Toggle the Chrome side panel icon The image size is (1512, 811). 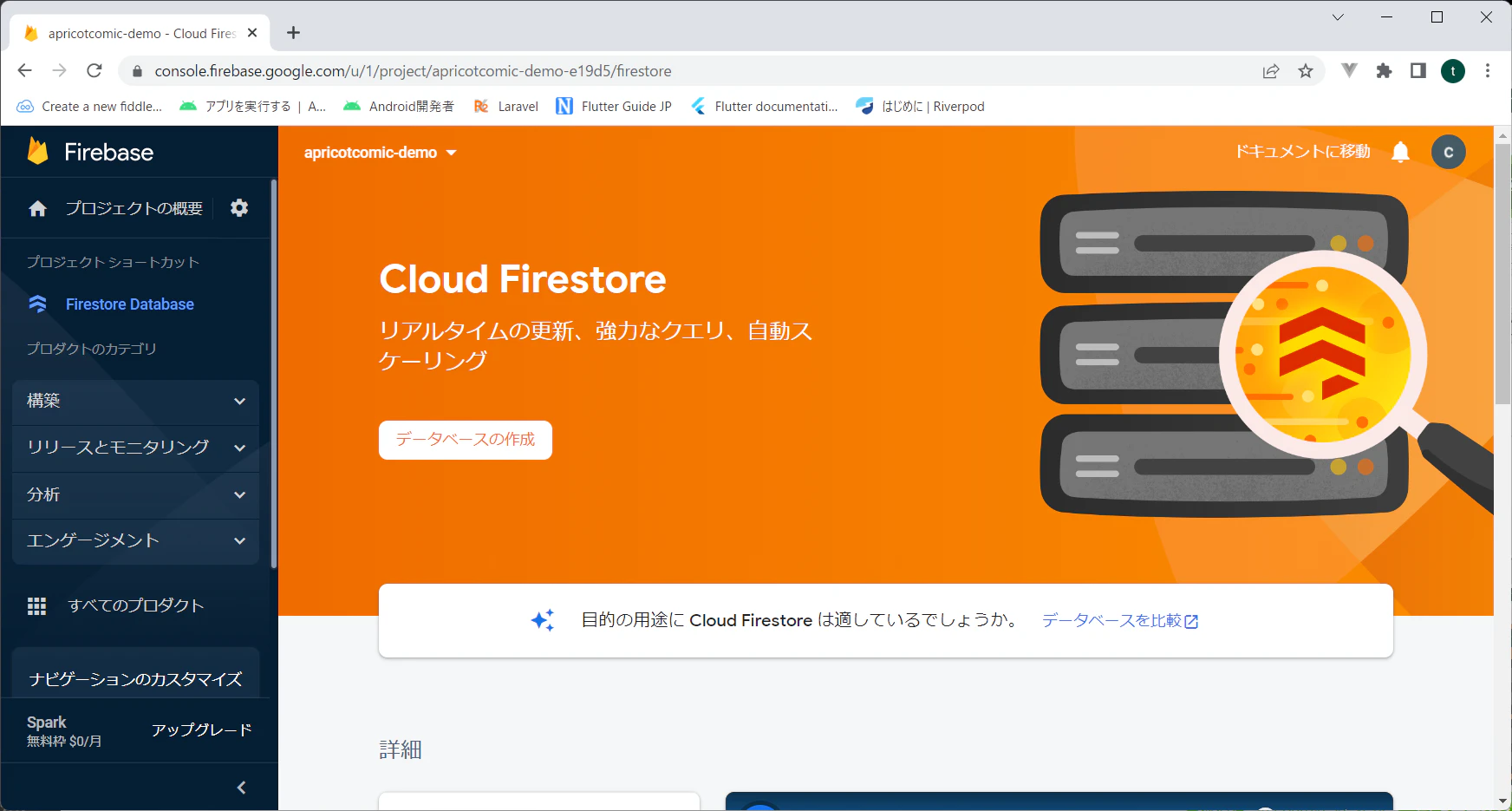point(1418,71)
